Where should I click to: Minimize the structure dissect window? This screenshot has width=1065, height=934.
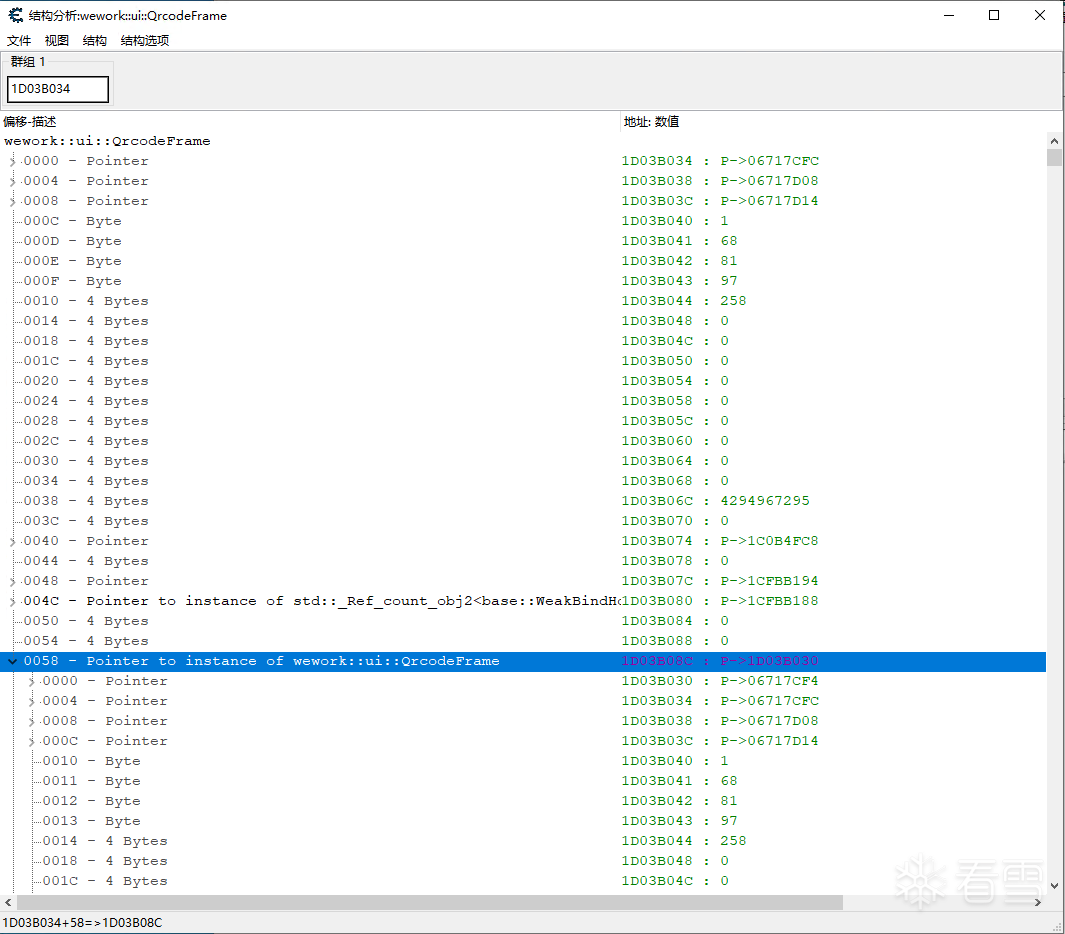click(949, 15)
